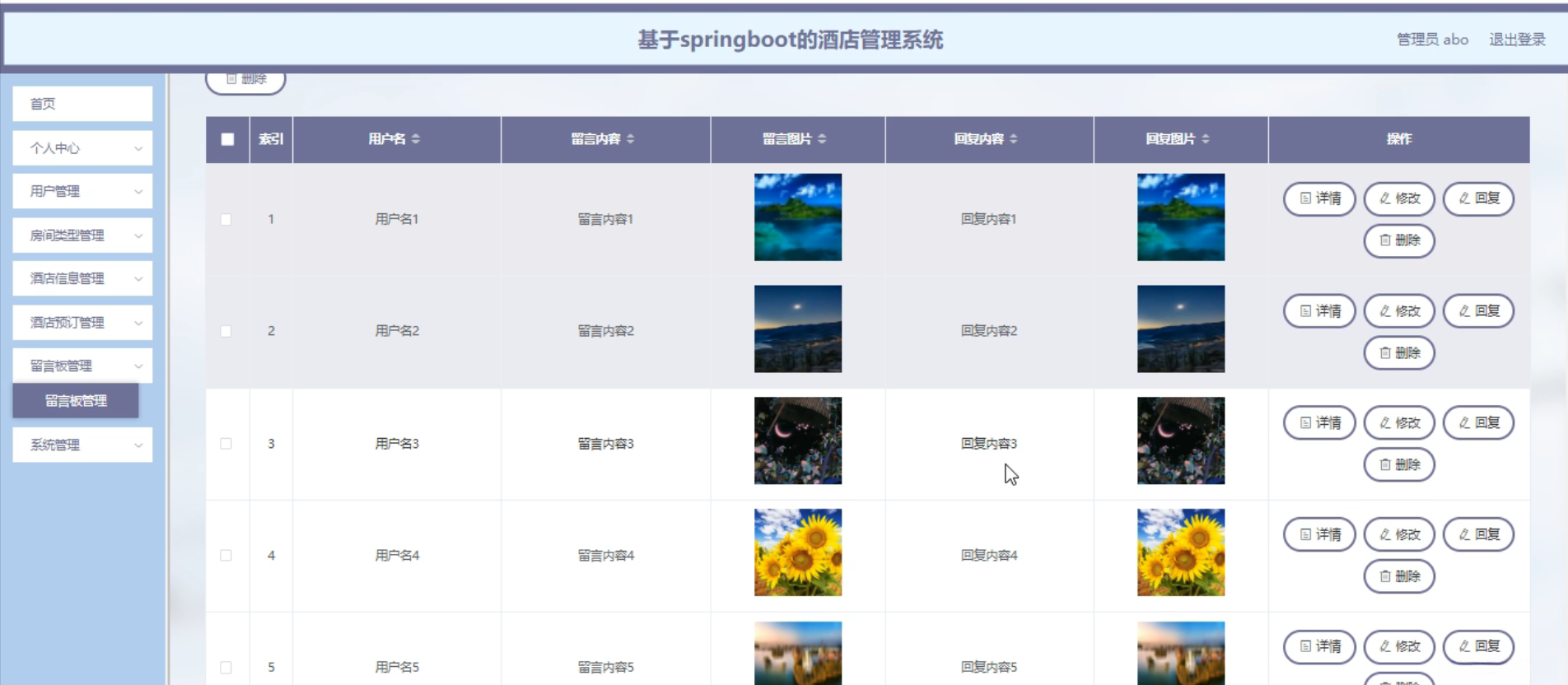This screenshot has width=1568, height=685.
Task: Edit the 用户名5 message row
Action: (x=1399, y=647)
